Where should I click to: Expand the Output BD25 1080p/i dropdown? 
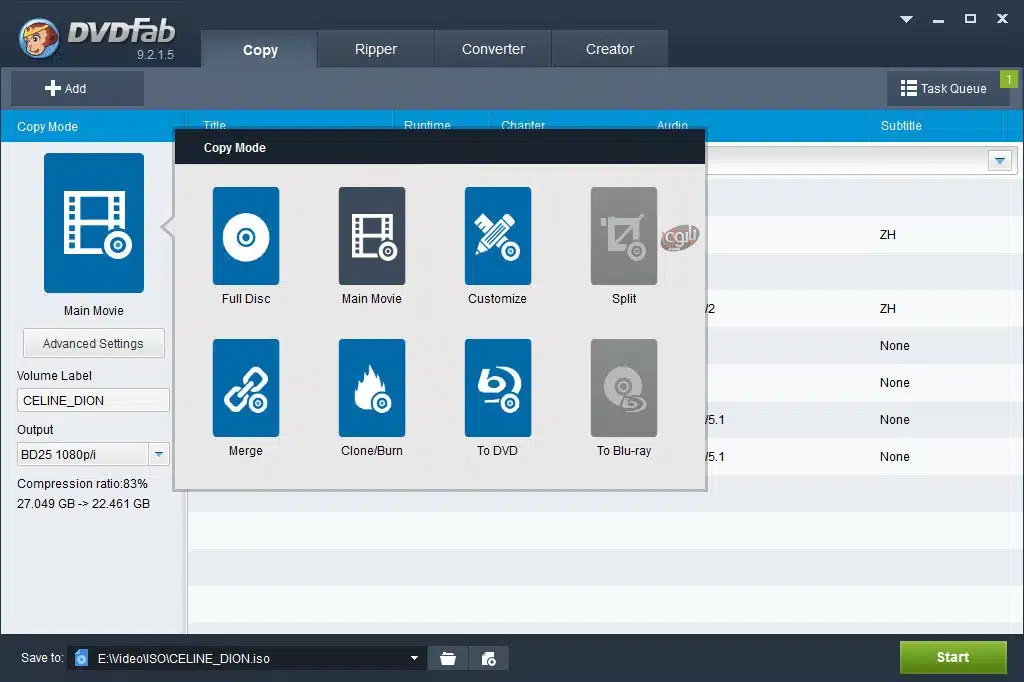[159, 454]
